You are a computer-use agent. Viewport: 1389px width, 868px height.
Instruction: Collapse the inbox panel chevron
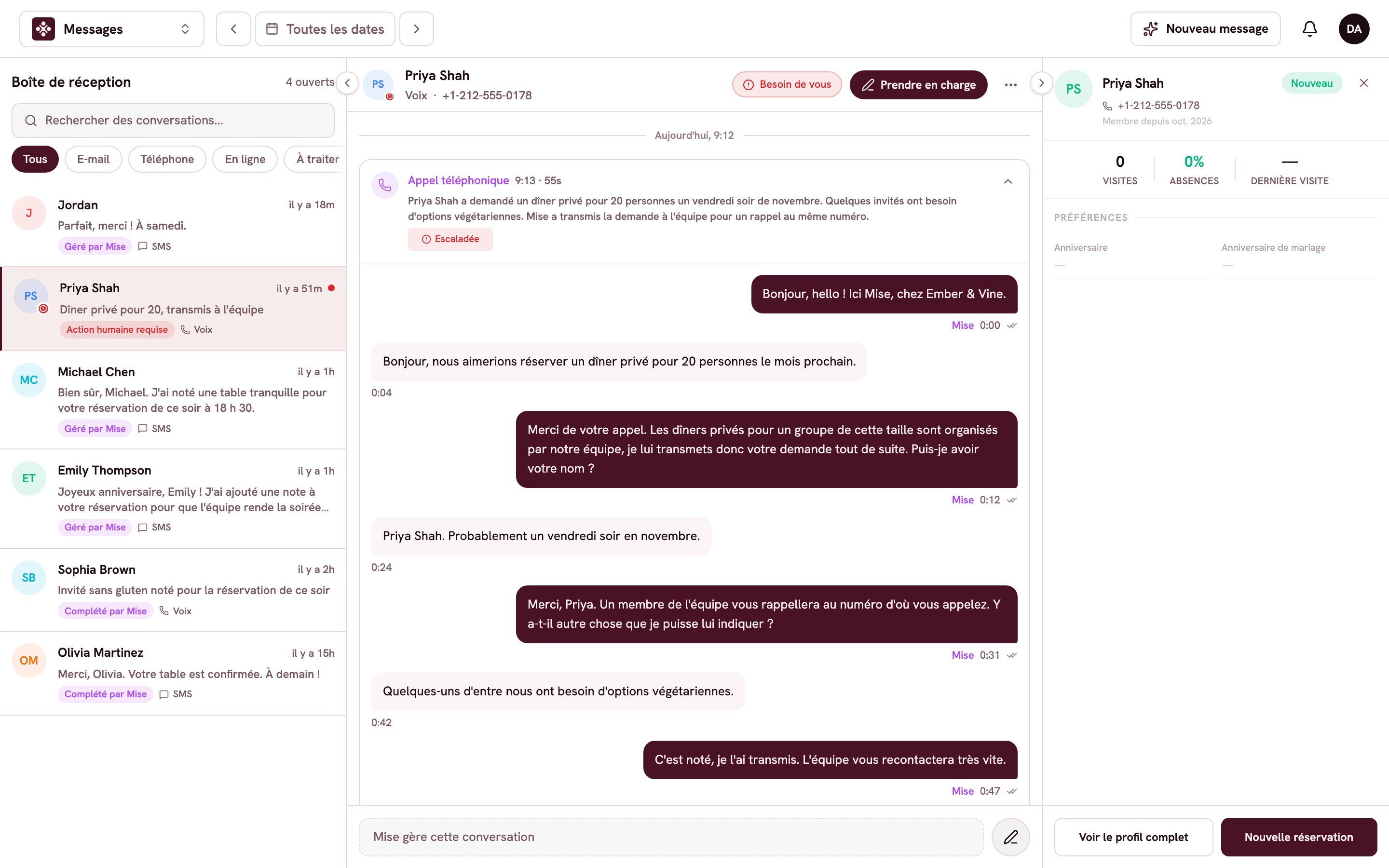pos(347,83)
